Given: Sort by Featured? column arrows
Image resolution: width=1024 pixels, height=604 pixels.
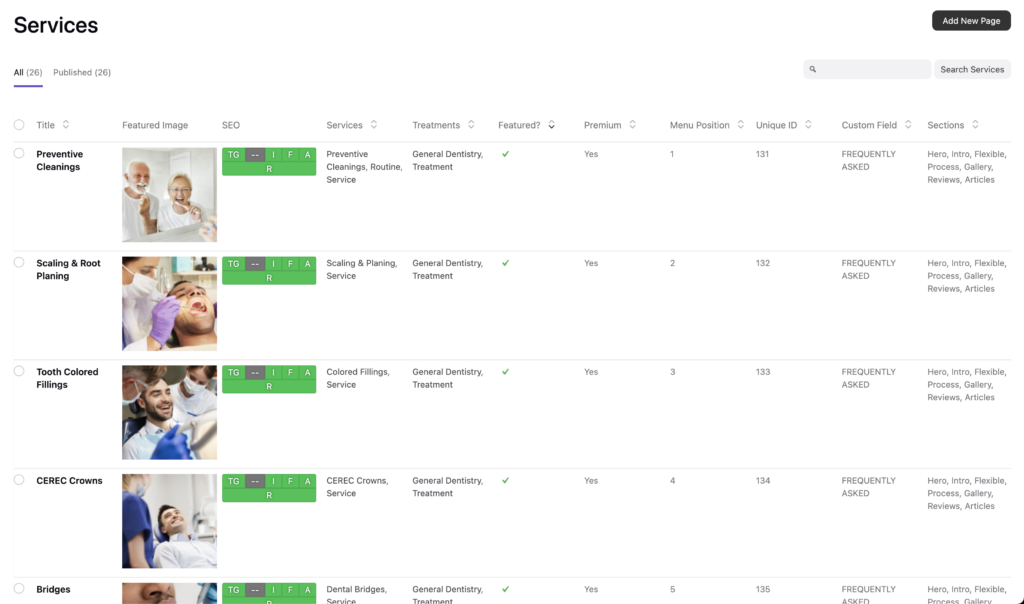Looking at the screenshot, I should coord(551,125).
